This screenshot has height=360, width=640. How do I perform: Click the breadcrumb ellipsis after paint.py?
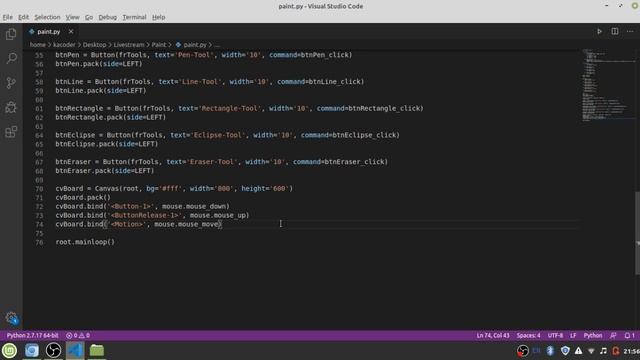coord(217,45)
